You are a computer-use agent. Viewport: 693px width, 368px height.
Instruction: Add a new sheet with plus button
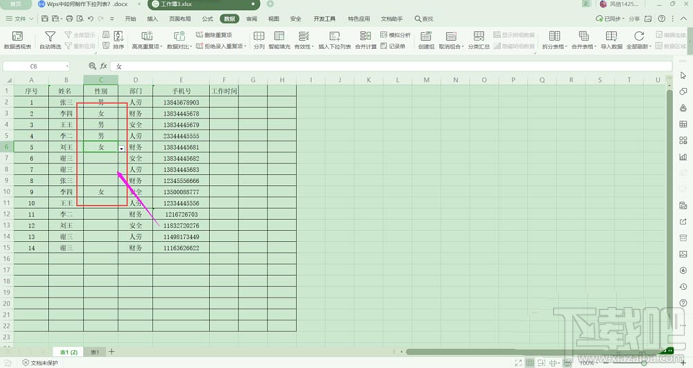(x=111, y=352)
